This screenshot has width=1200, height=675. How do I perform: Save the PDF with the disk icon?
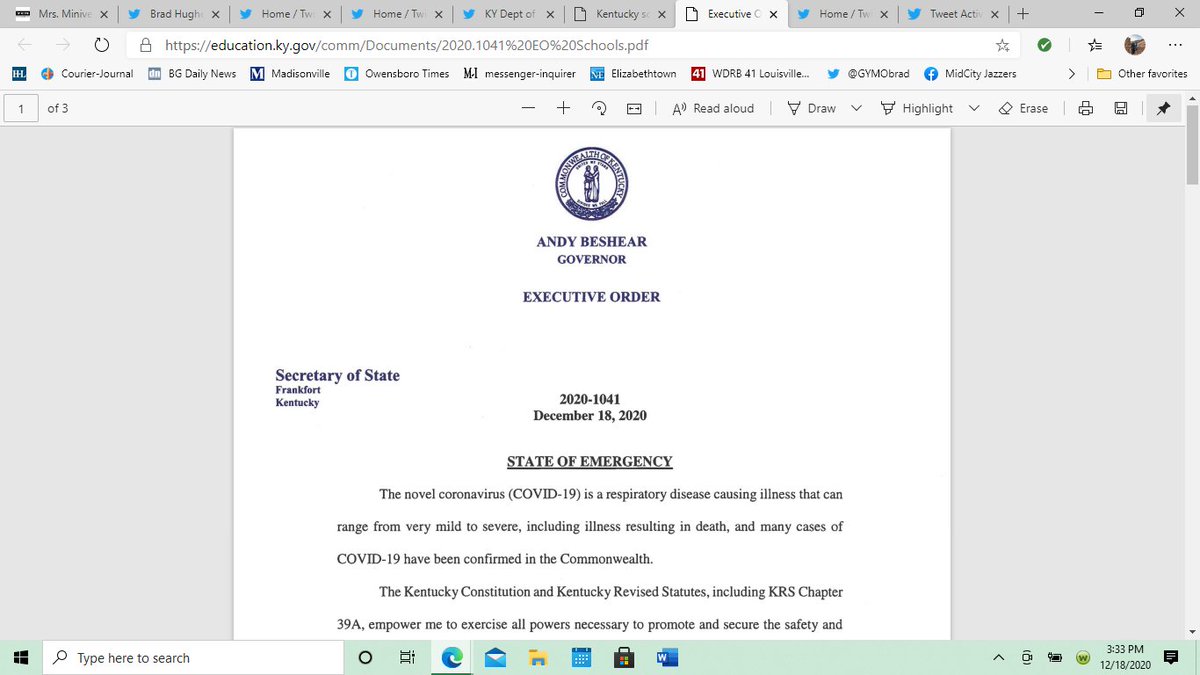pyautogui.click(x=1121, y=108)
